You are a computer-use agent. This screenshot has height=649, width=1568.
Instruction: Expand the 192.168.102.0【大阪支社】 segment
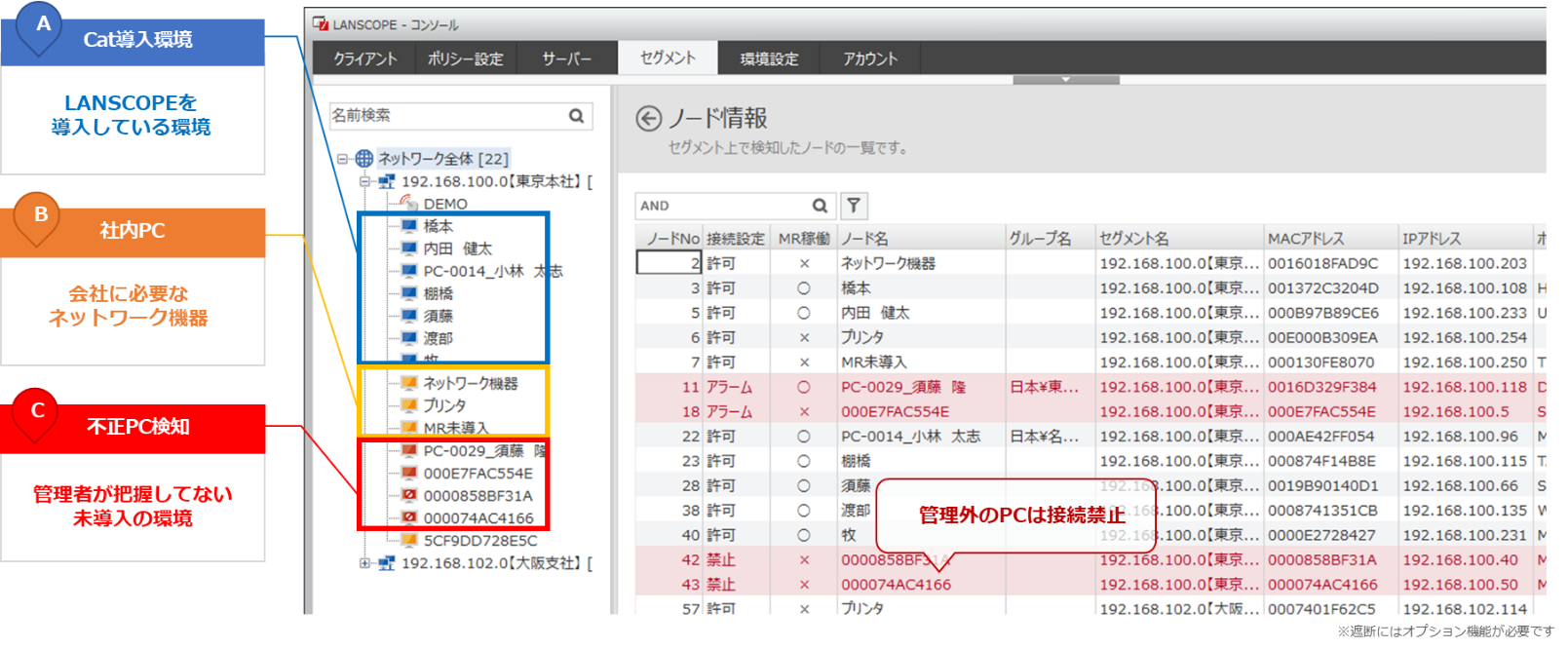click(364, 563)
